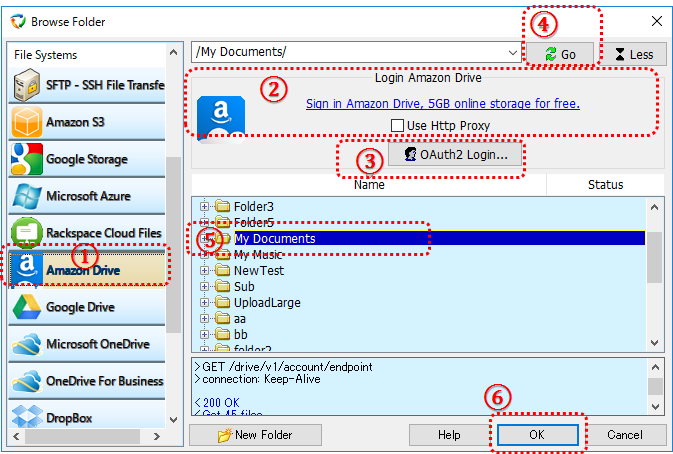This screenshot has height=454, width=673.
Task: Click folder tree scroll-up arrow
Action: coord(655,207)
